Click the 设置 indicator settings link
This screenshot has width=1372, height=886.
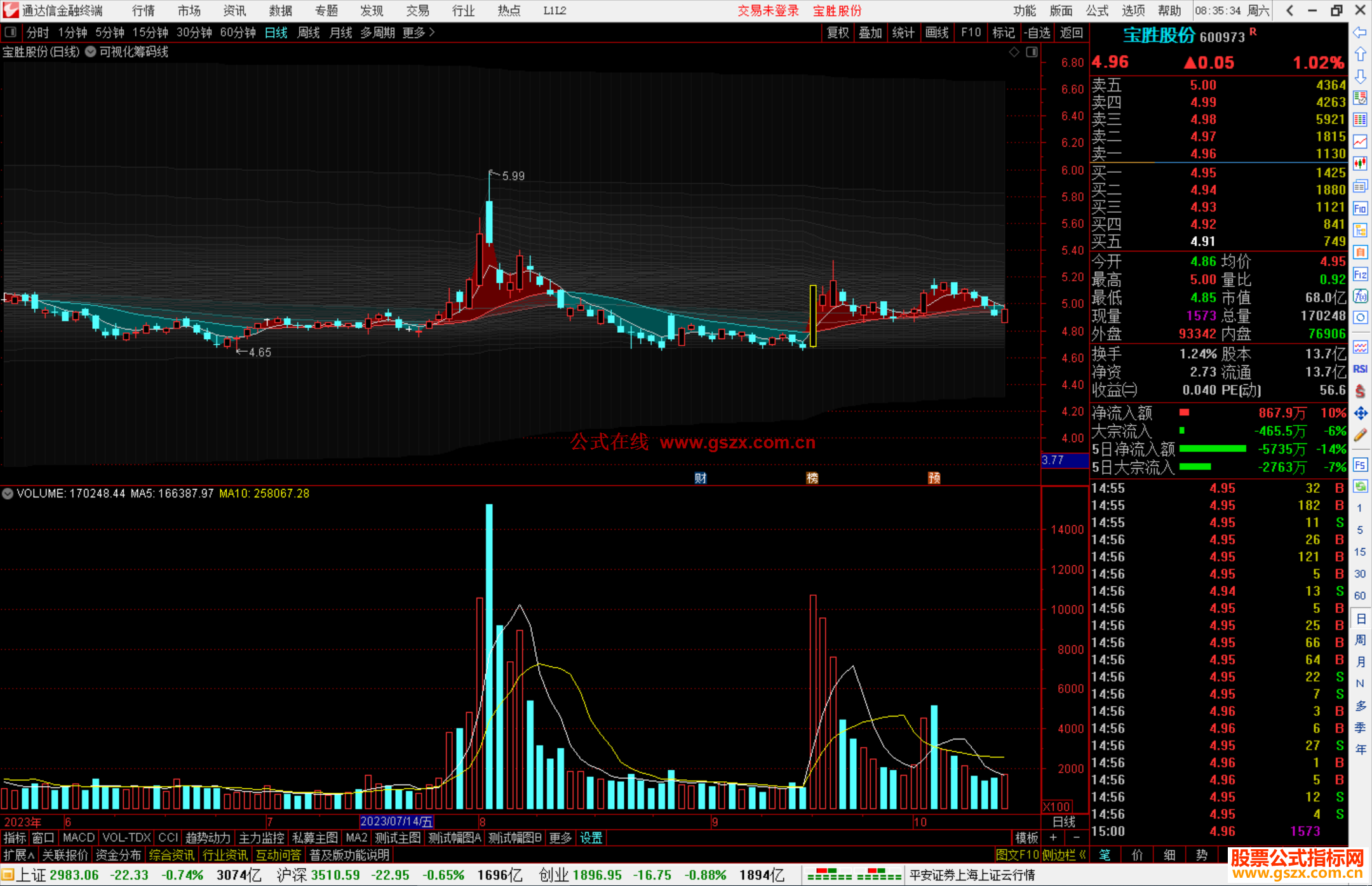(591, 838)
